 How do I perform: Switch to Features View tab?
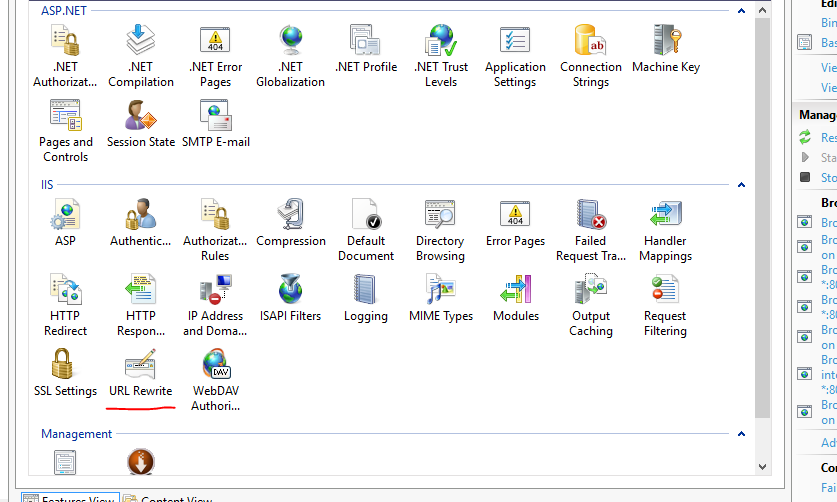point(70,498)
